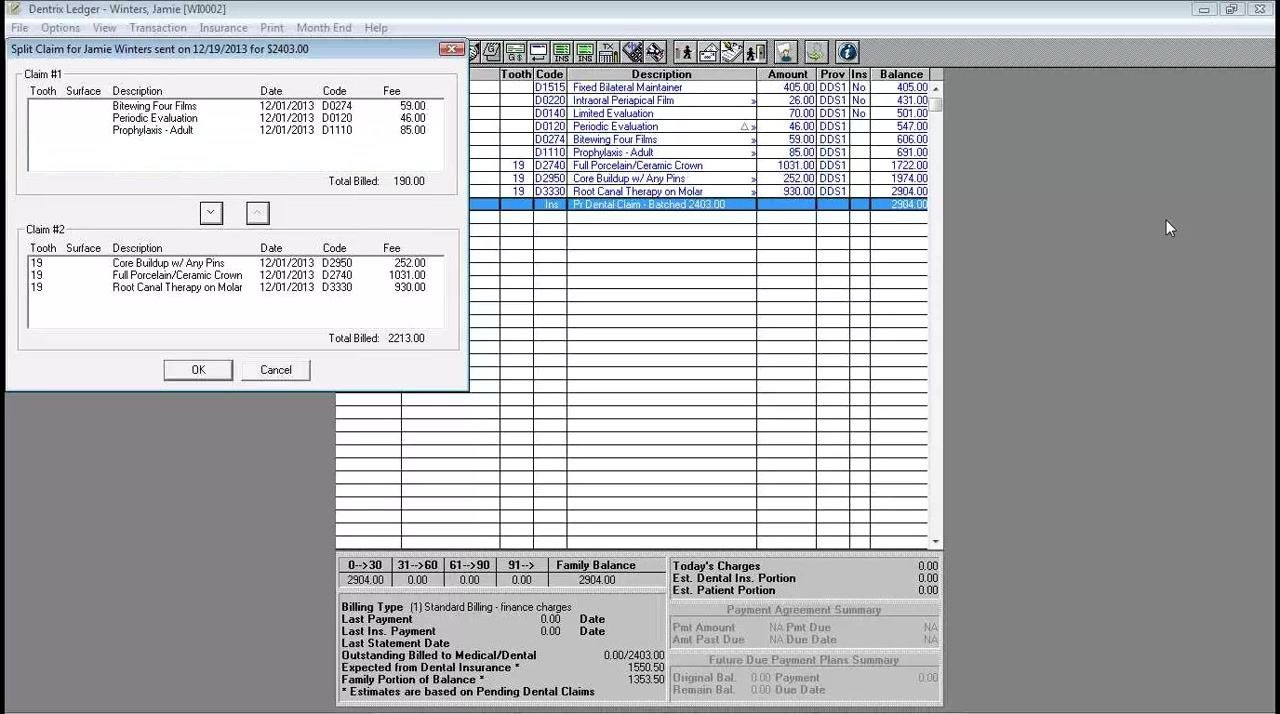Click the Family Balance 2904.00 value

tap(596, 580)
